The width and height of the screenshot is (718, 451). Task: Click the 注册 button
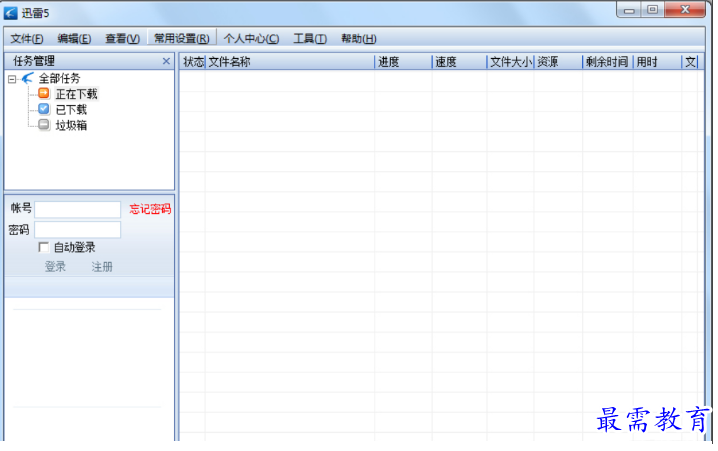click(x=102, y=266)
